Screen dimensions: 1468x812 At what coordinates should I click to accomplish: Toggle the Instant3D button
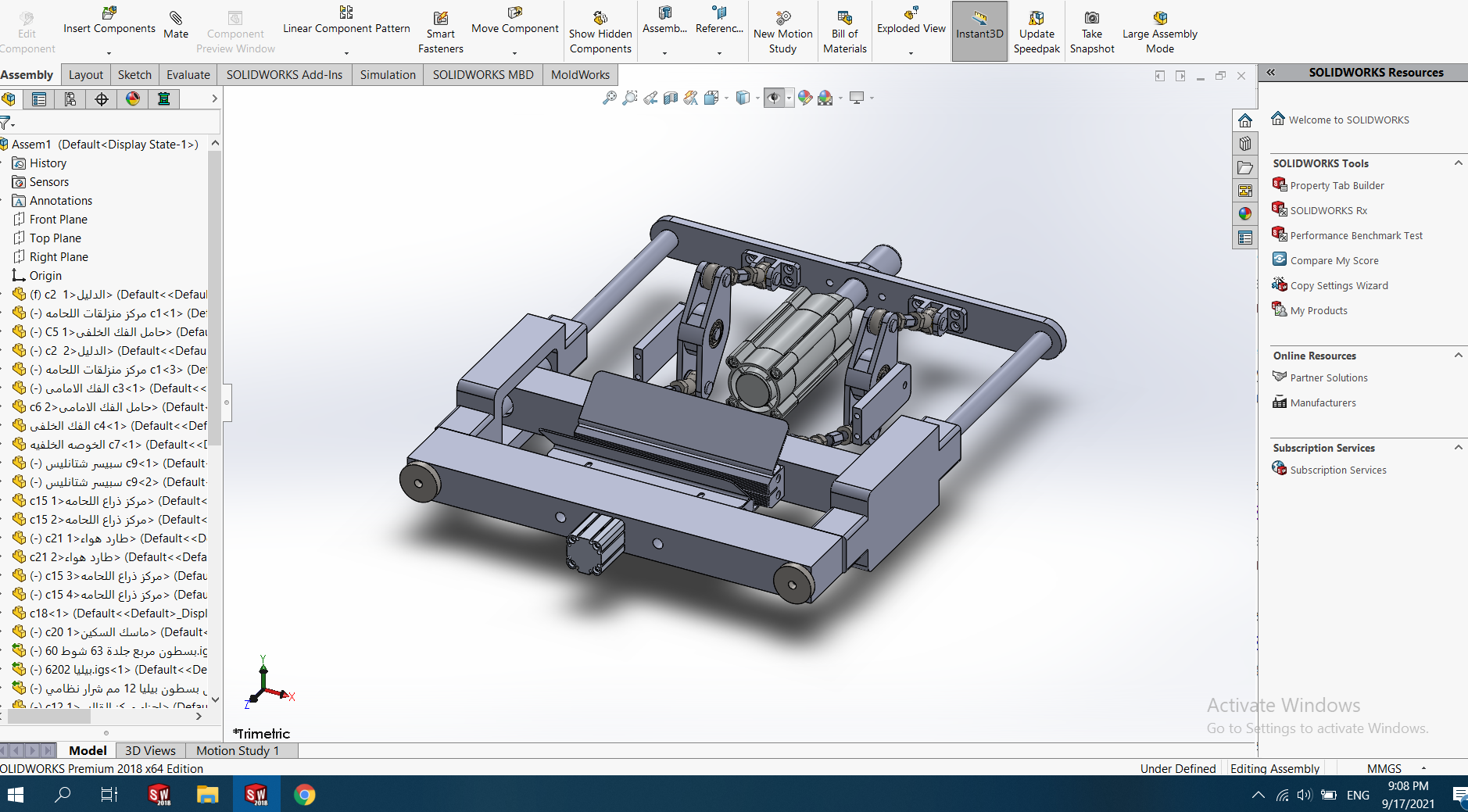click(x=979, y=32)
